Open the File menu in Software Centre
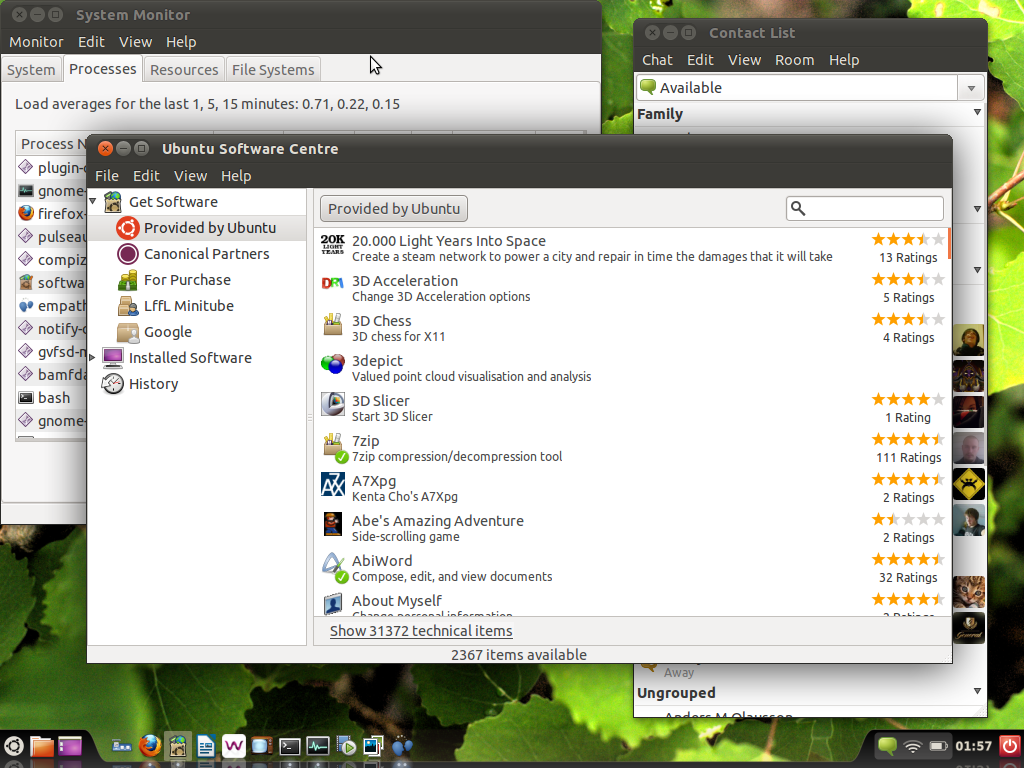1024x768 pixels. pos(106,176)
